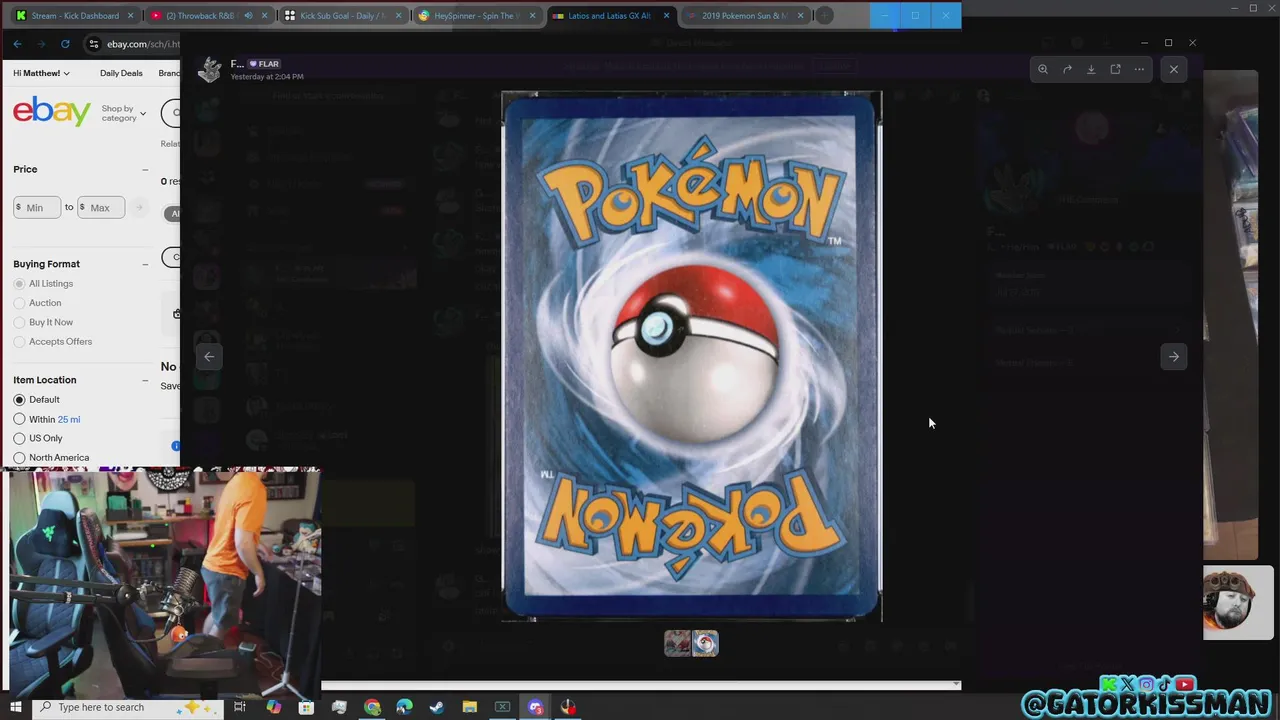Select the US Only radio button
The image size is (1280, 720).
19,438
